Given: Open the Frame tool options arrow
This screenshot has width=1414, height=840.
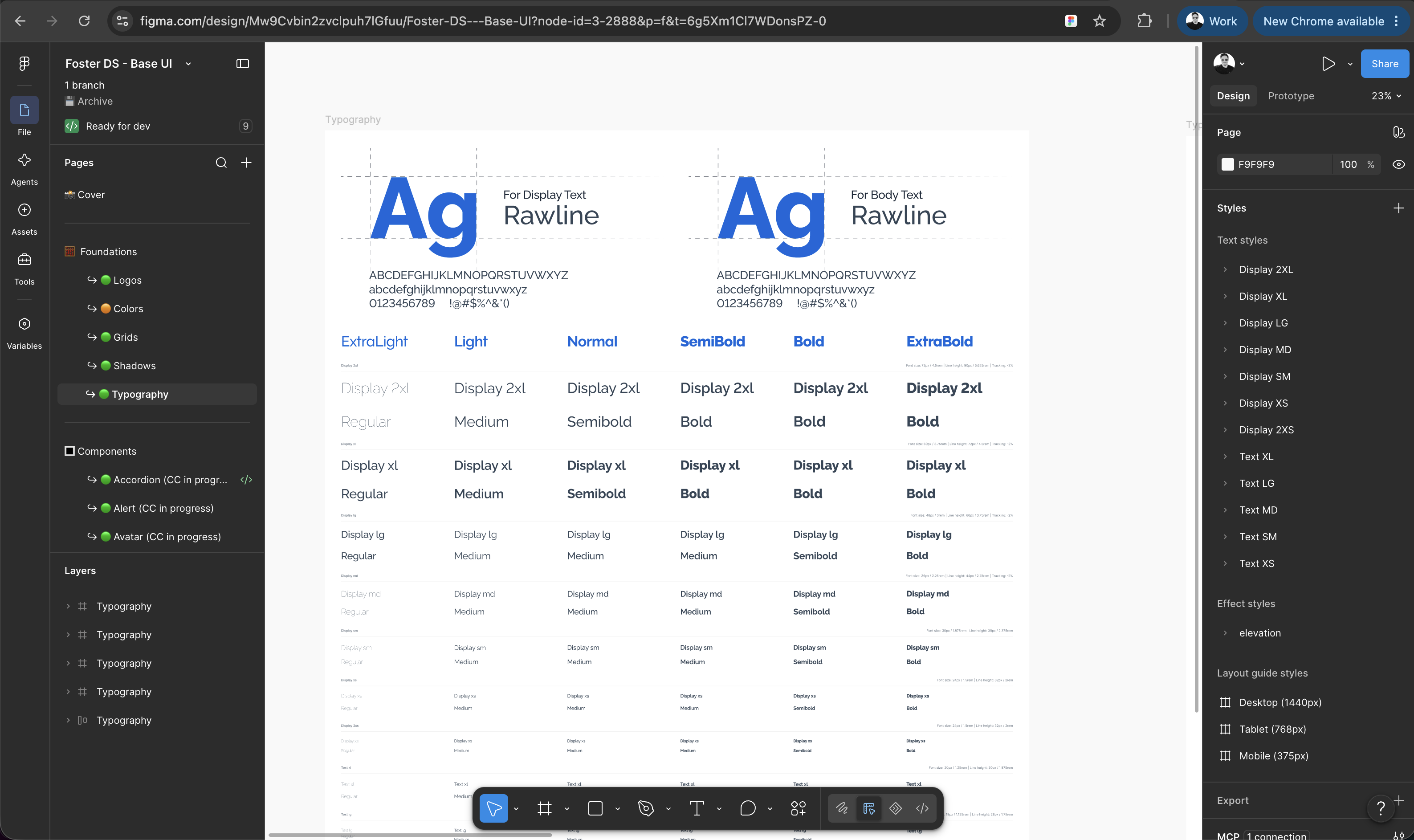Looking at the screenshot, I should pyautogui.click(x=567, y=809).
